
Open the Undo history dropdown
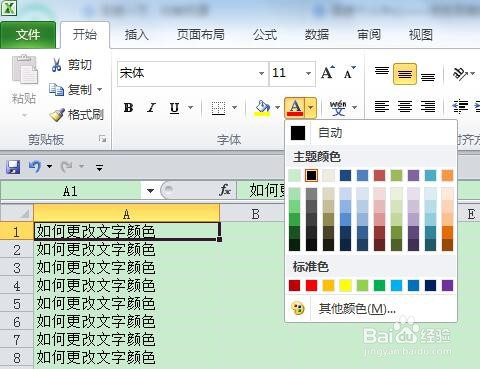click(x=49, y=166)
